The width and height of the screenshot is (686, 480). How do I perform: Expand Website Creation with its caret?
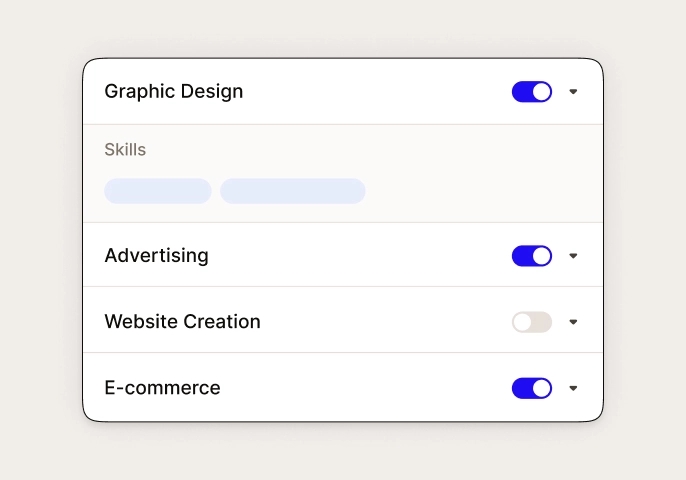click(573, 322)
